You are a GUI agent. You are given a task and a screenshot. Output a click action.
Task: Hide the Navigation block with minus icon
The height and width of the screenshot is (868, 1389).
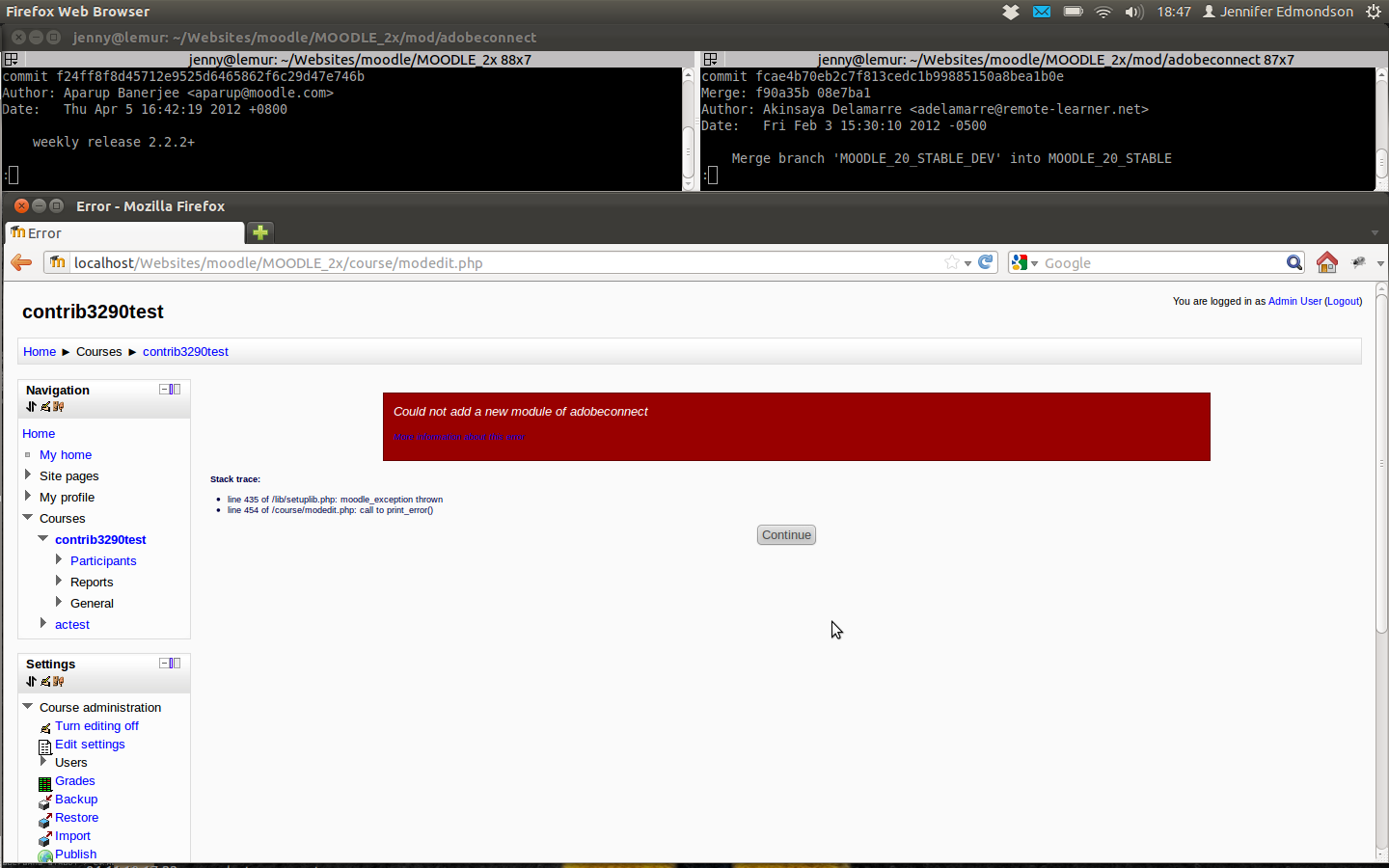[164, 390]
